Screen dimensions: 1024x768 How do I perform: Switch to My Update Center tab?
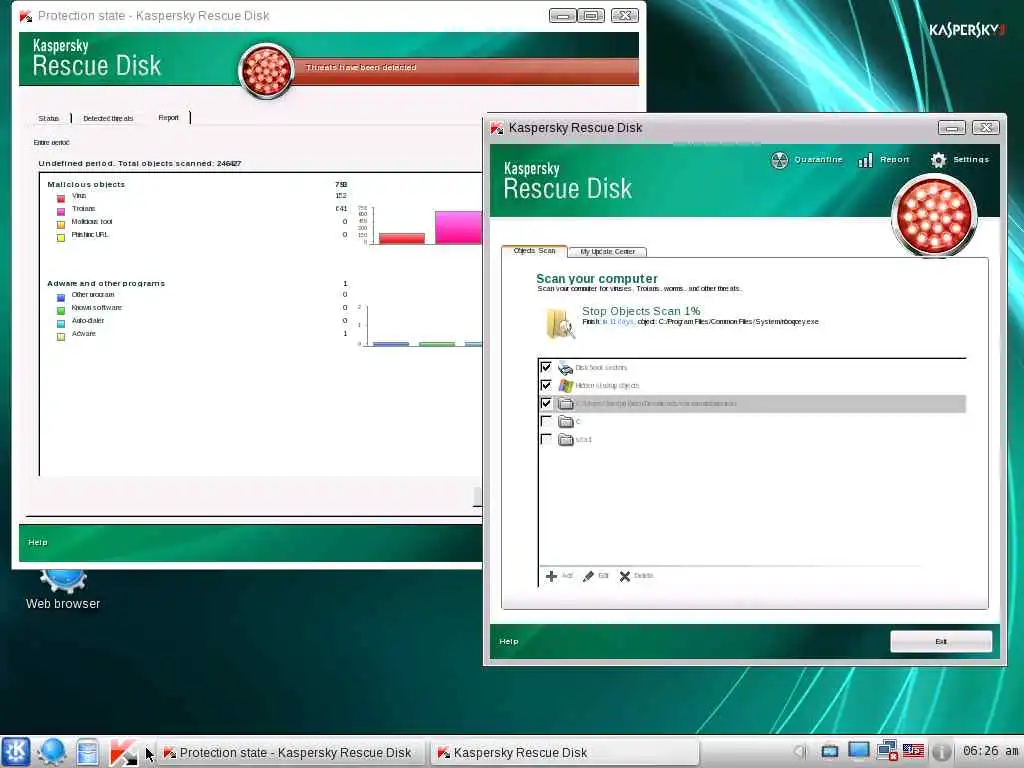pyautogui.click(x=607, y=251)
